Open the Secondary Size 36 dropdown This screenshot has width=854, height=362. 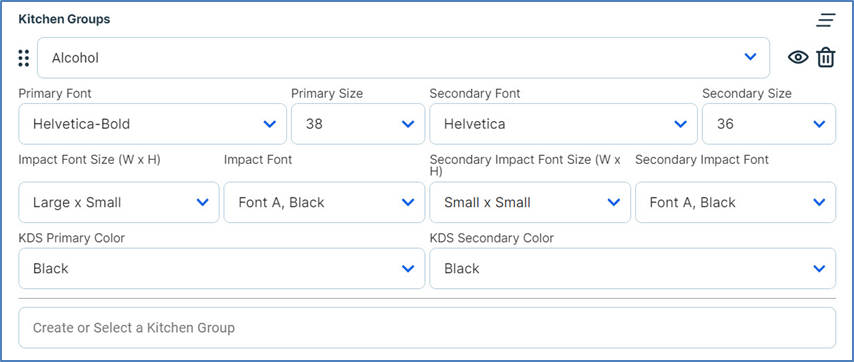[768, 124]
